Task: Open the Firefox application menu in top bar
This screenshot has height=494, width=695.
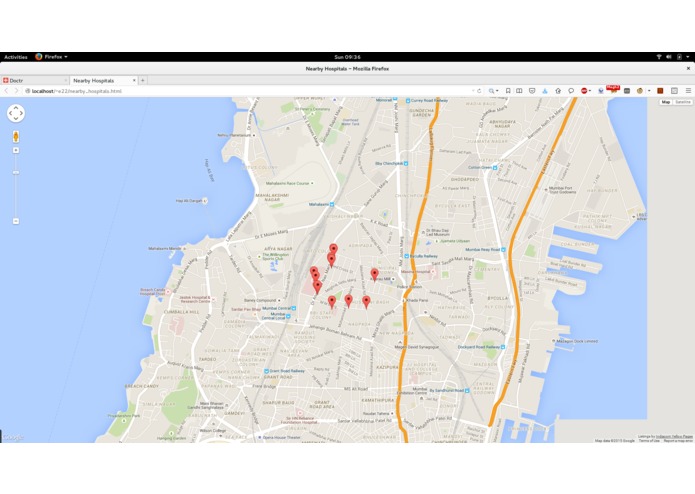Action: pyautogui.click(x=51, y=57)
